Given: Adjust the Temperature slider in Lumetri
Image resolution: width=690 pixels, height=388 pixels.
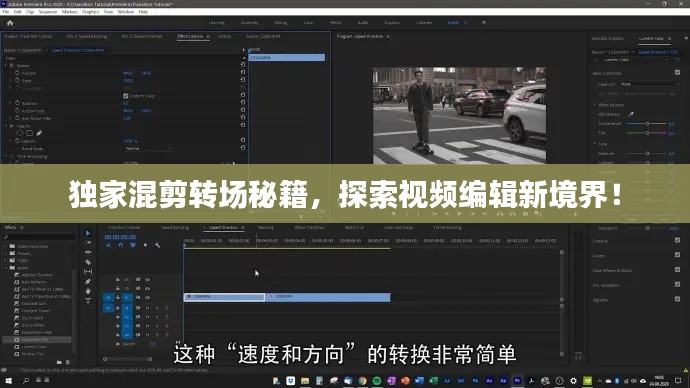Looking at the screenshot, I should 647,124.
